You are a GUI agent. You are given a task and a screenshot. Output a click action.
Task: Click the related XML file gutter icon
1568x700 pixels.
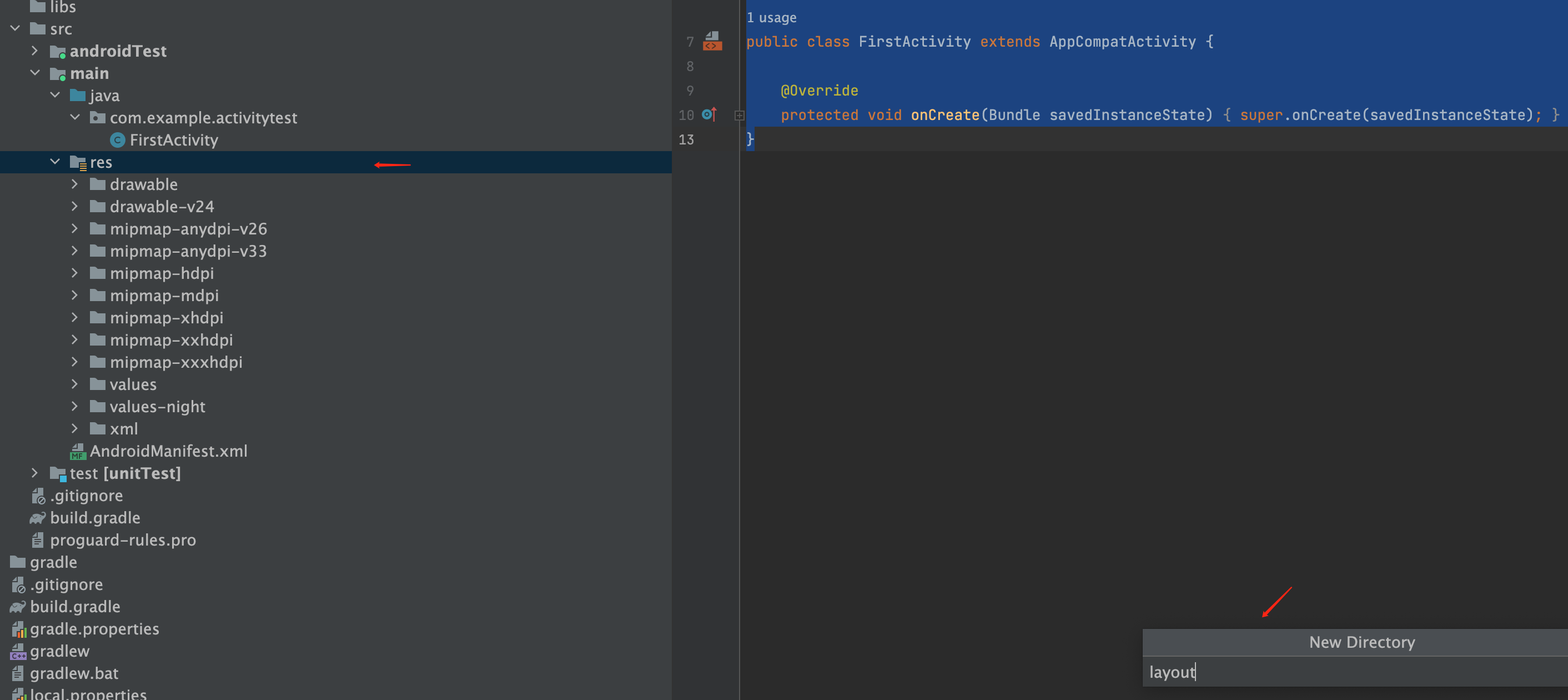point(712,42)
